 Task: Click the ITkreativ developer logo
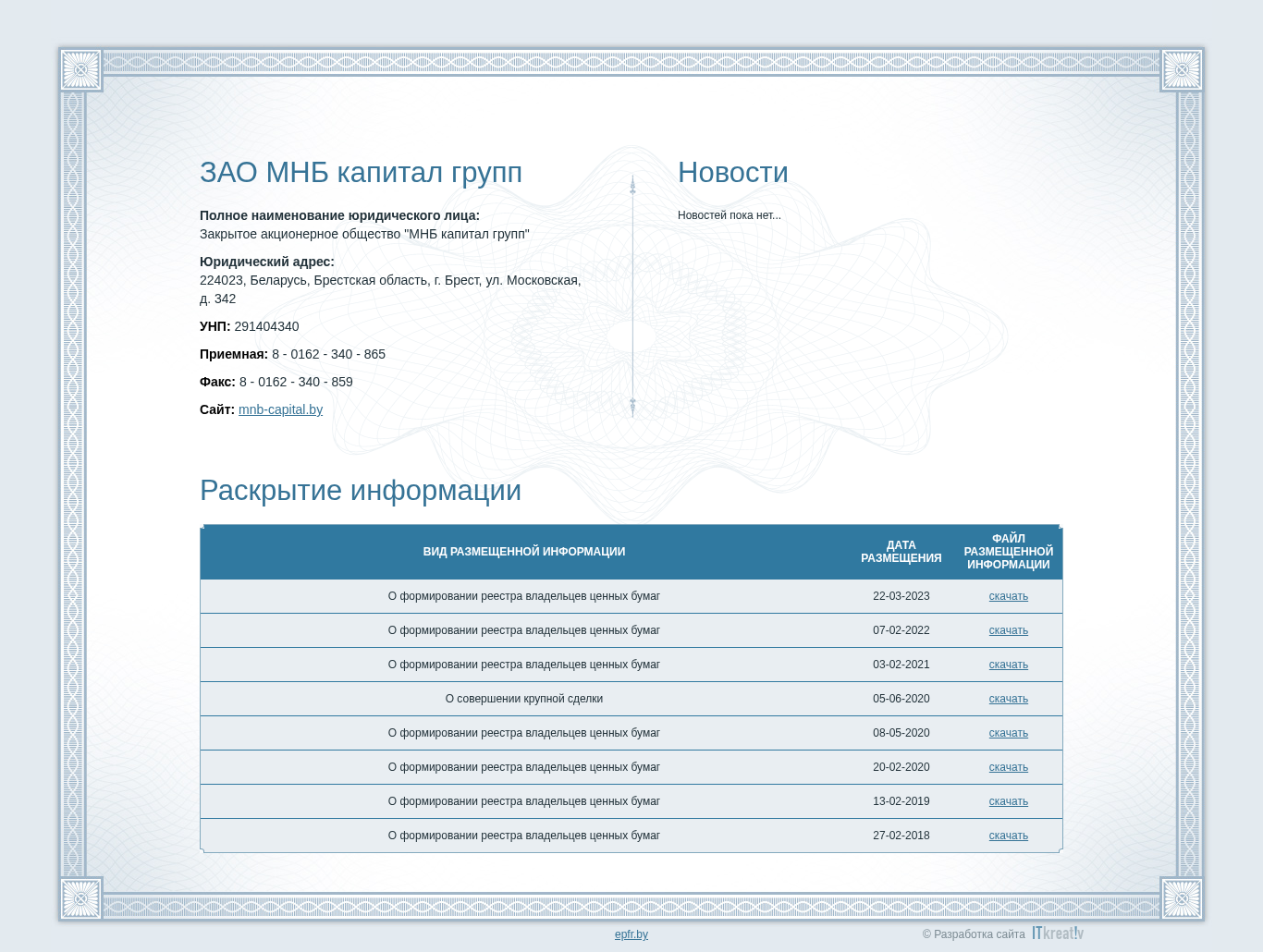1058,934
